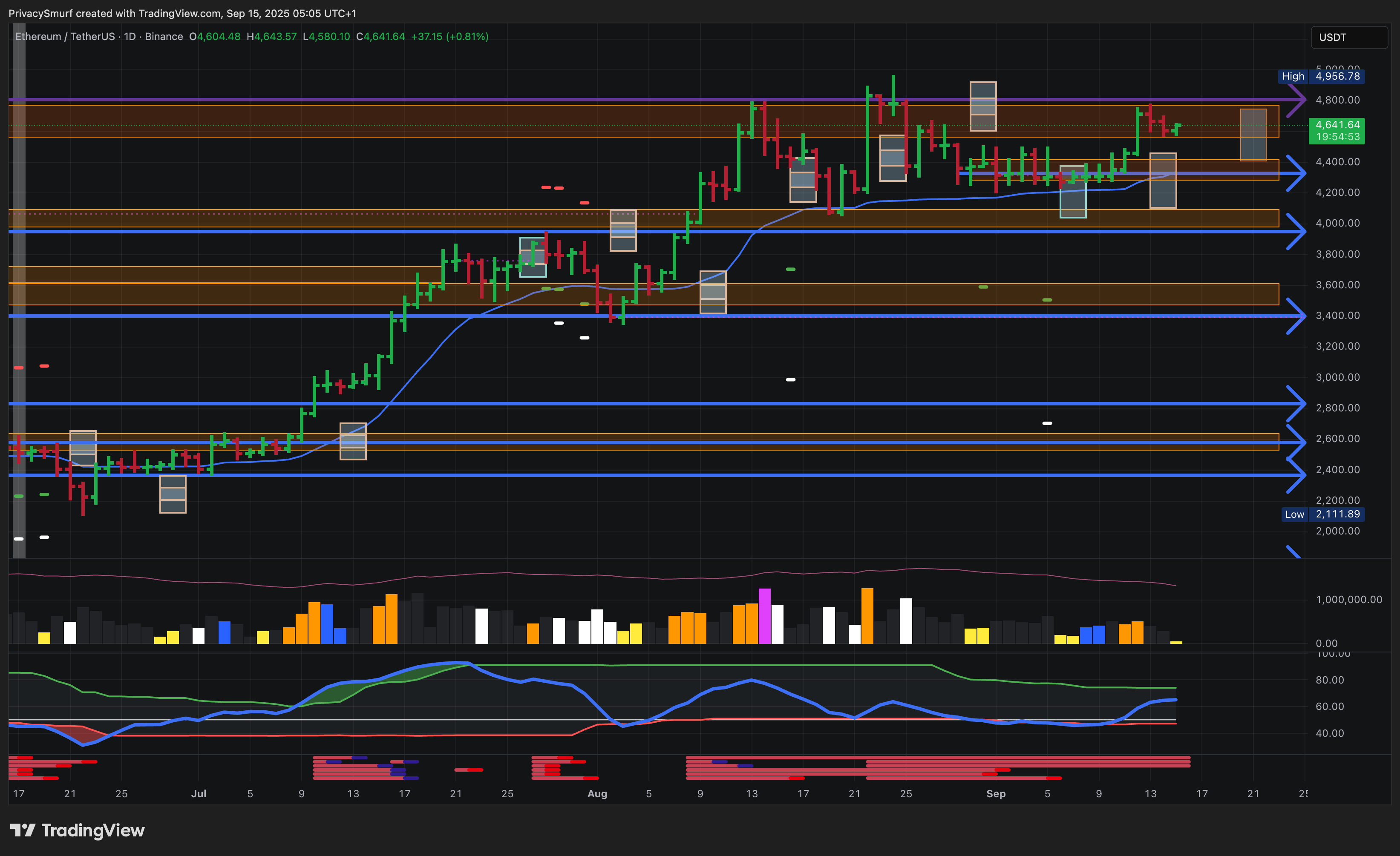The width and height of the screenshot is (1400, 856).
Task: Click the Sep label on the time axis
Action: 995,793
